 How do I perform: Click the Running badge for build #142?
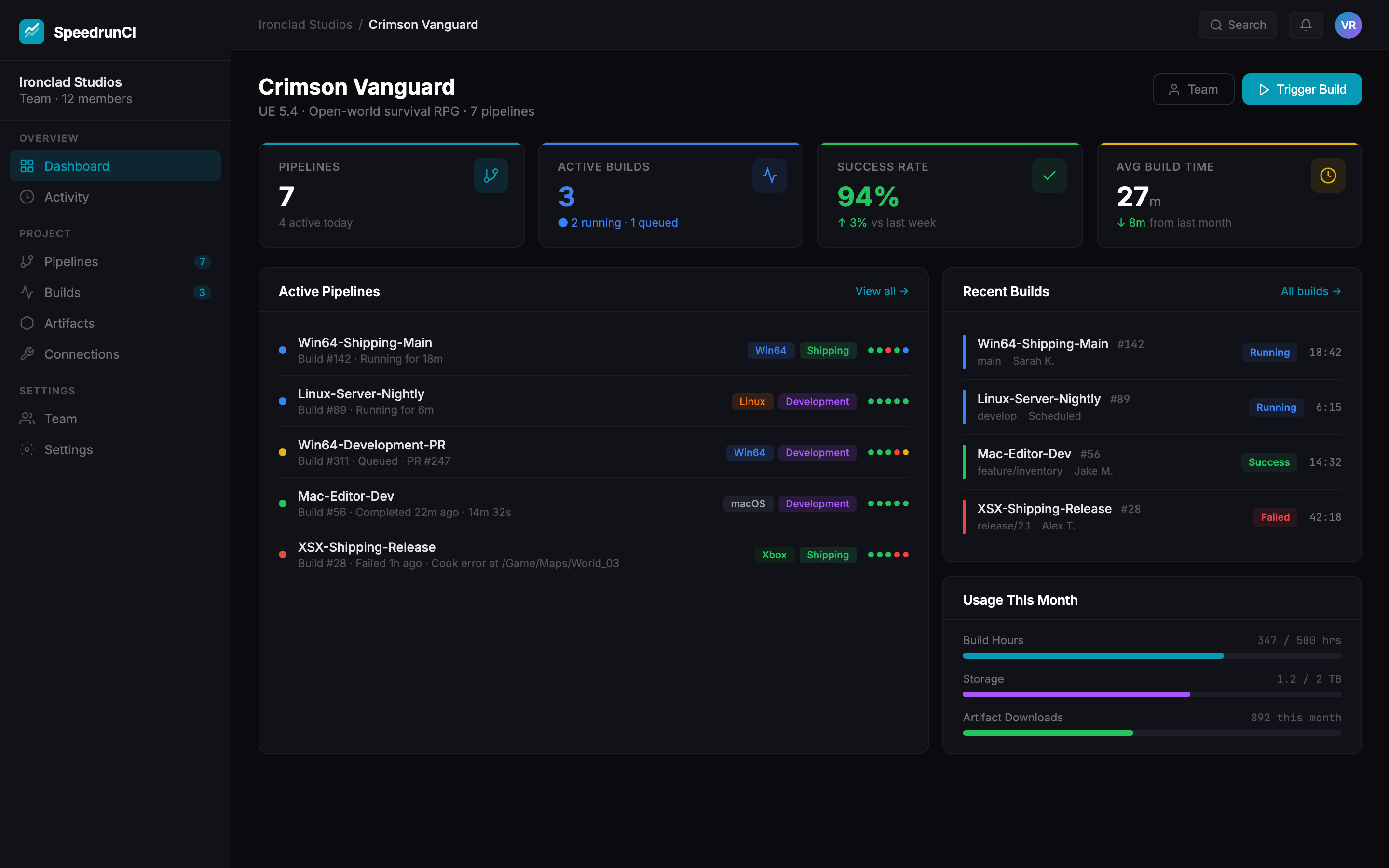point(1269,352)
